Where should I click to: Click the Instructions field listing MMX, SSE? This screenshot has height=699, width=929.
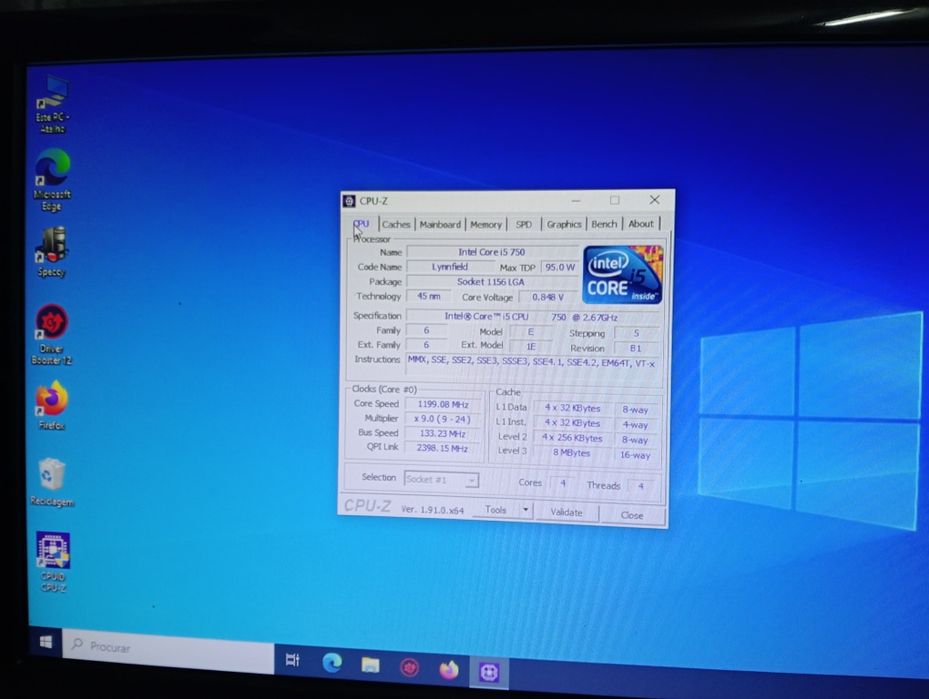coord(532,363)
